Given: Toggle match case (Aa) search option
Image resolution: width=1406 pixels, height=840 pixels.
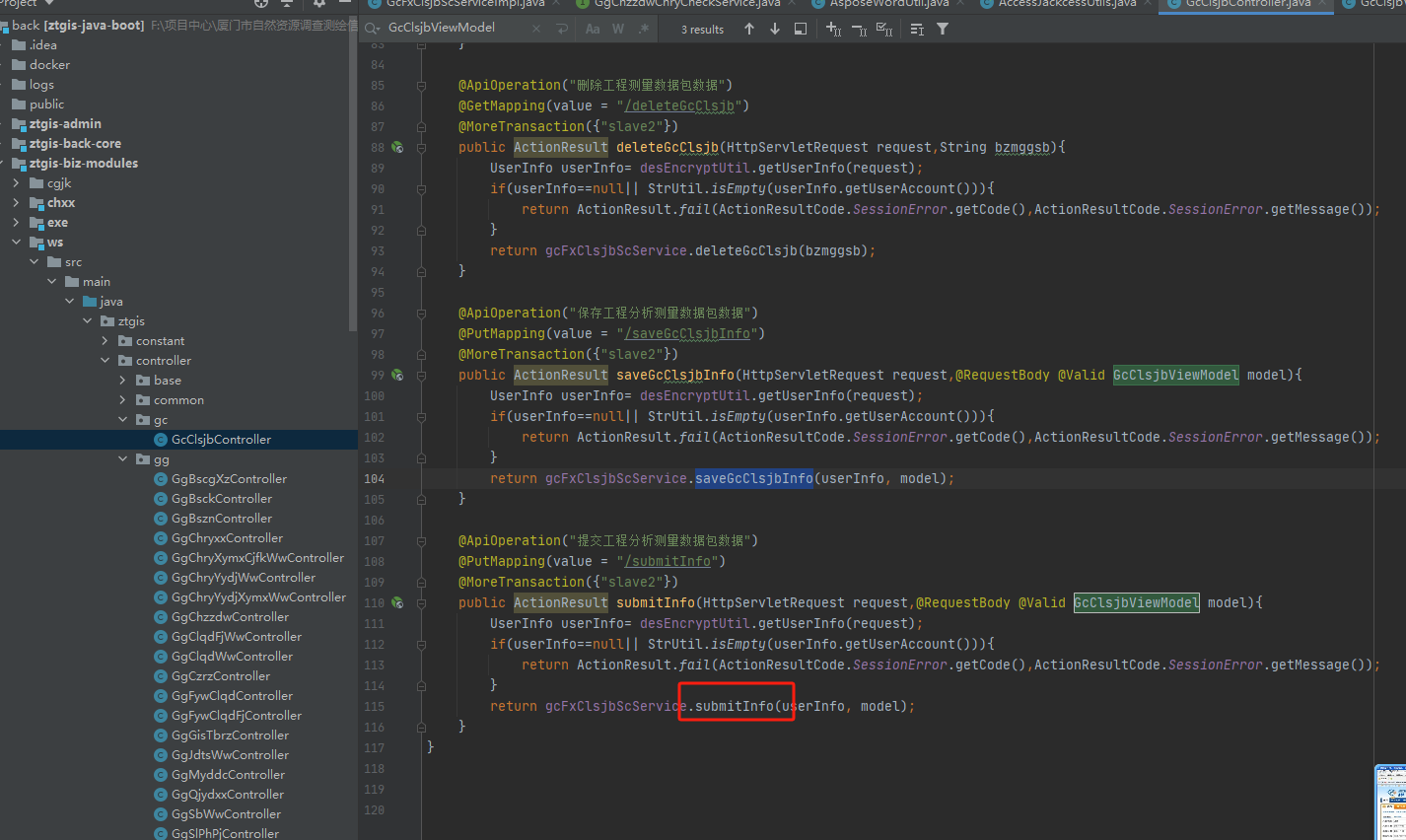Looking at the screenshot, I should (x=593, y=30).
